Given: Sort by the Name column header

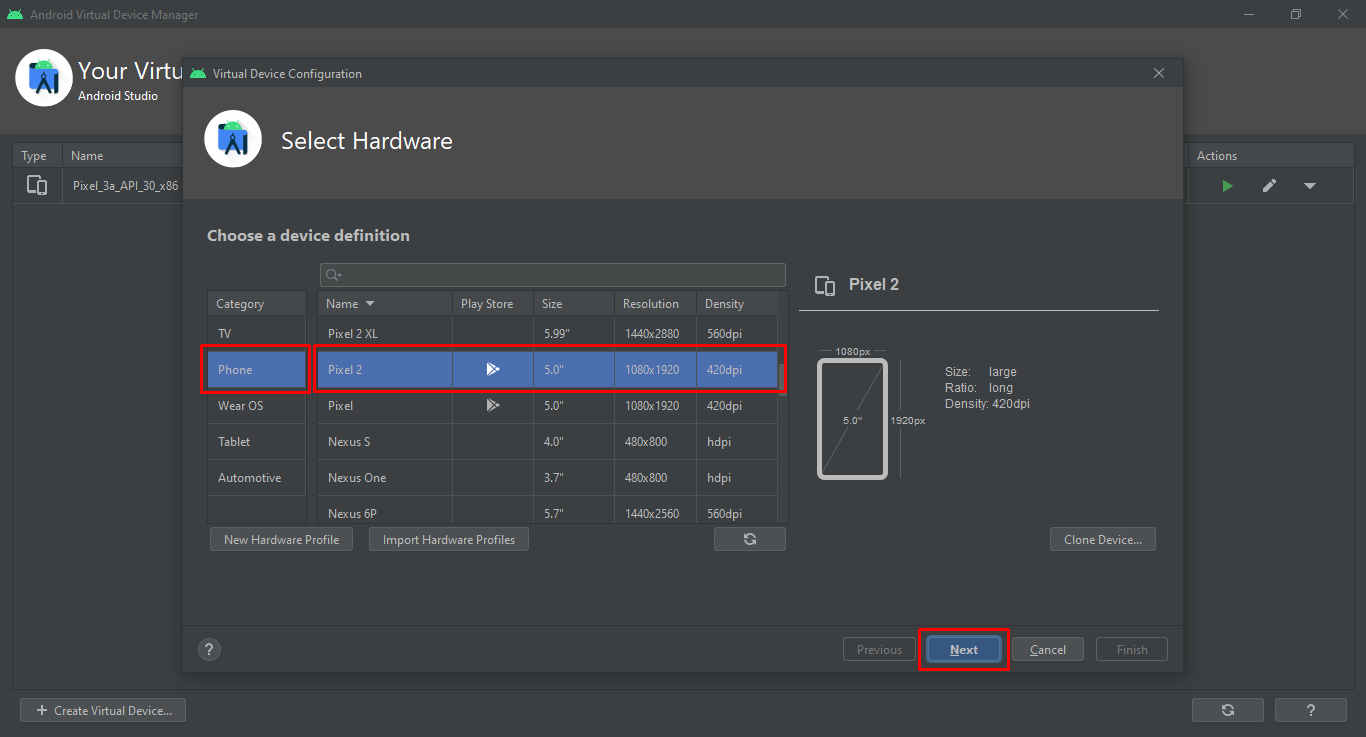Looking at the screenshot, I should click(385, 304).
